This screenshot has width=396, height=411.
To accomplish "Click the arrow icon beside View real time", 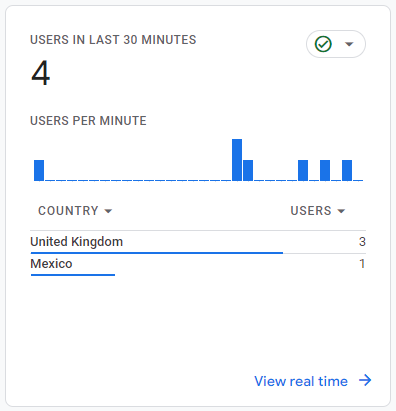I will click(x=365, y=380).
